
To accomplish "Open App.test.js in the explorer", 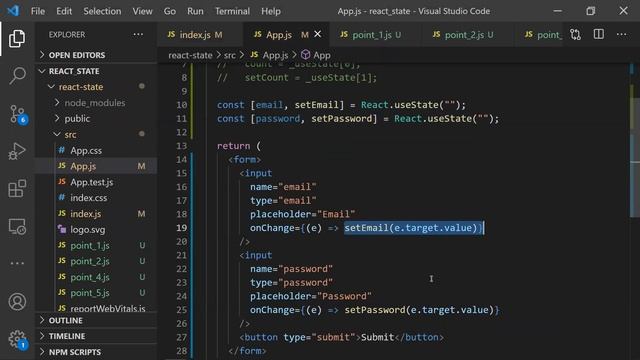I will [91, 182].
